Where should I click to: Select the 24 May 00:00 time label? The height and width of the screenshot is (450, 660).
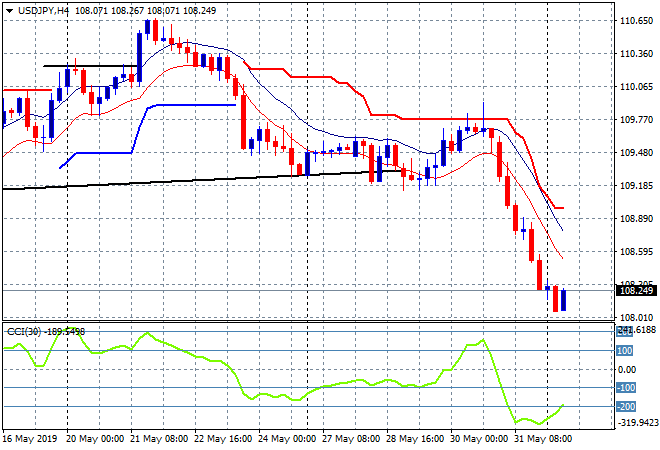[x=287, y=439]
